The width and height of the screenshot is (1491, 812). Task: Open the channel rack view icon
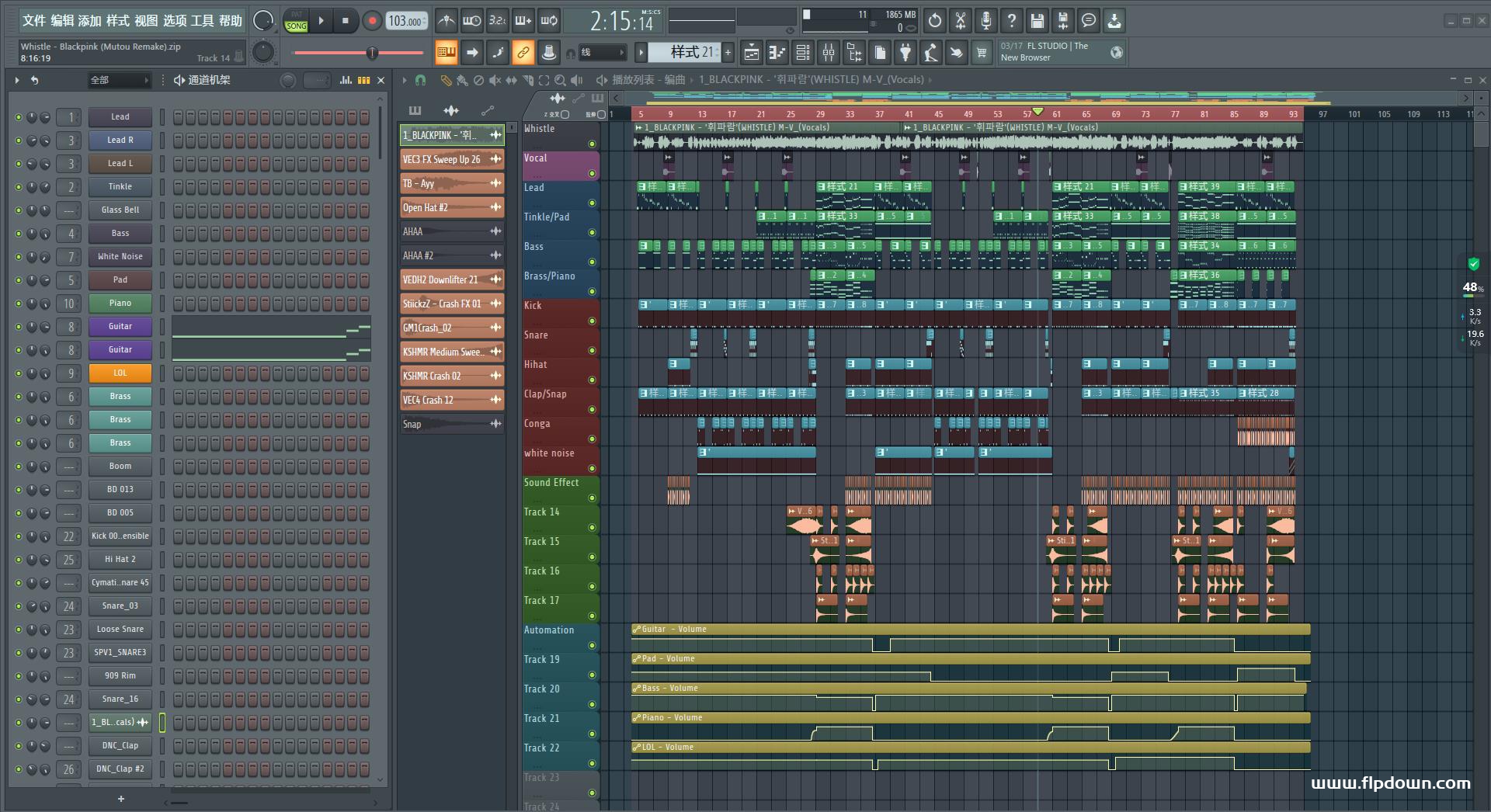pos(803,53)
